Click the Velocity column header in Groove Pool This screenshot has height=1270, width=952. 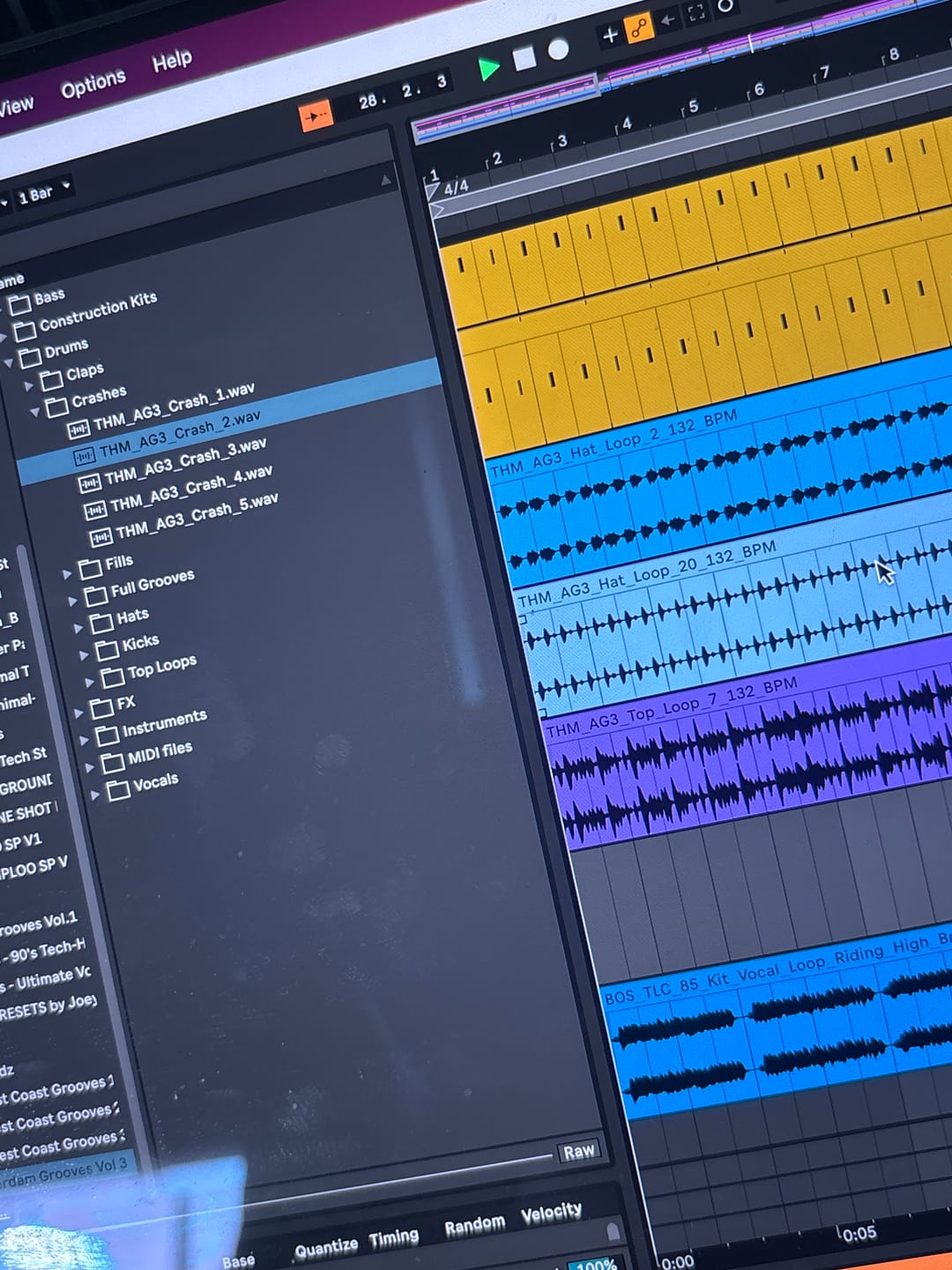tap(551, 1214)
